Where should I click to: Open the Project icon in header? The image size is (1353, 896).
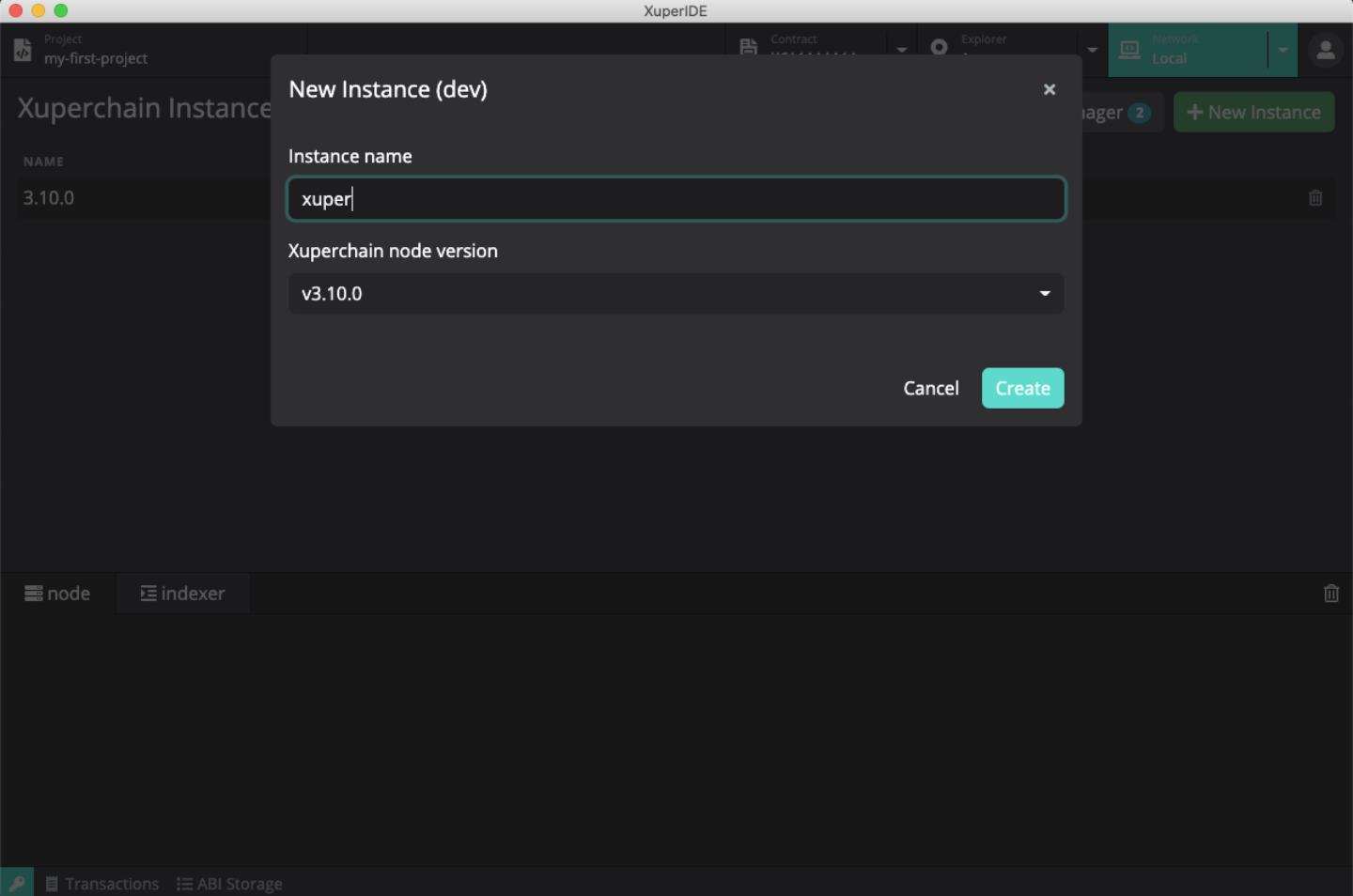coord(23,50)
